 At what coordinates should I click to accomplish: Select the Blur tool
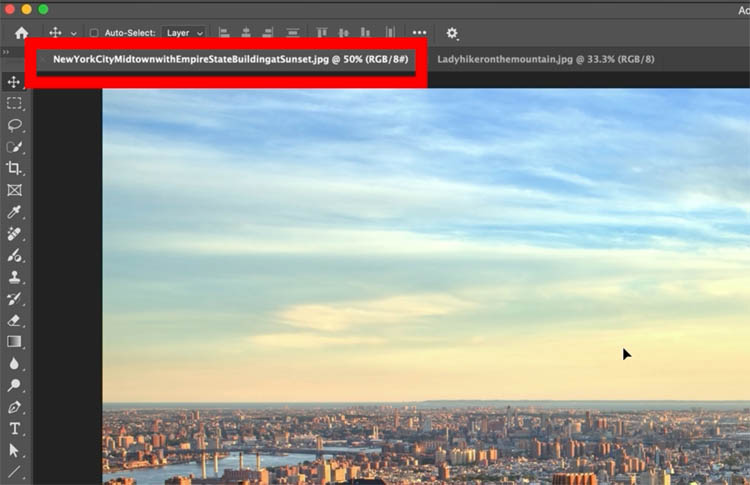coord(14,364)
